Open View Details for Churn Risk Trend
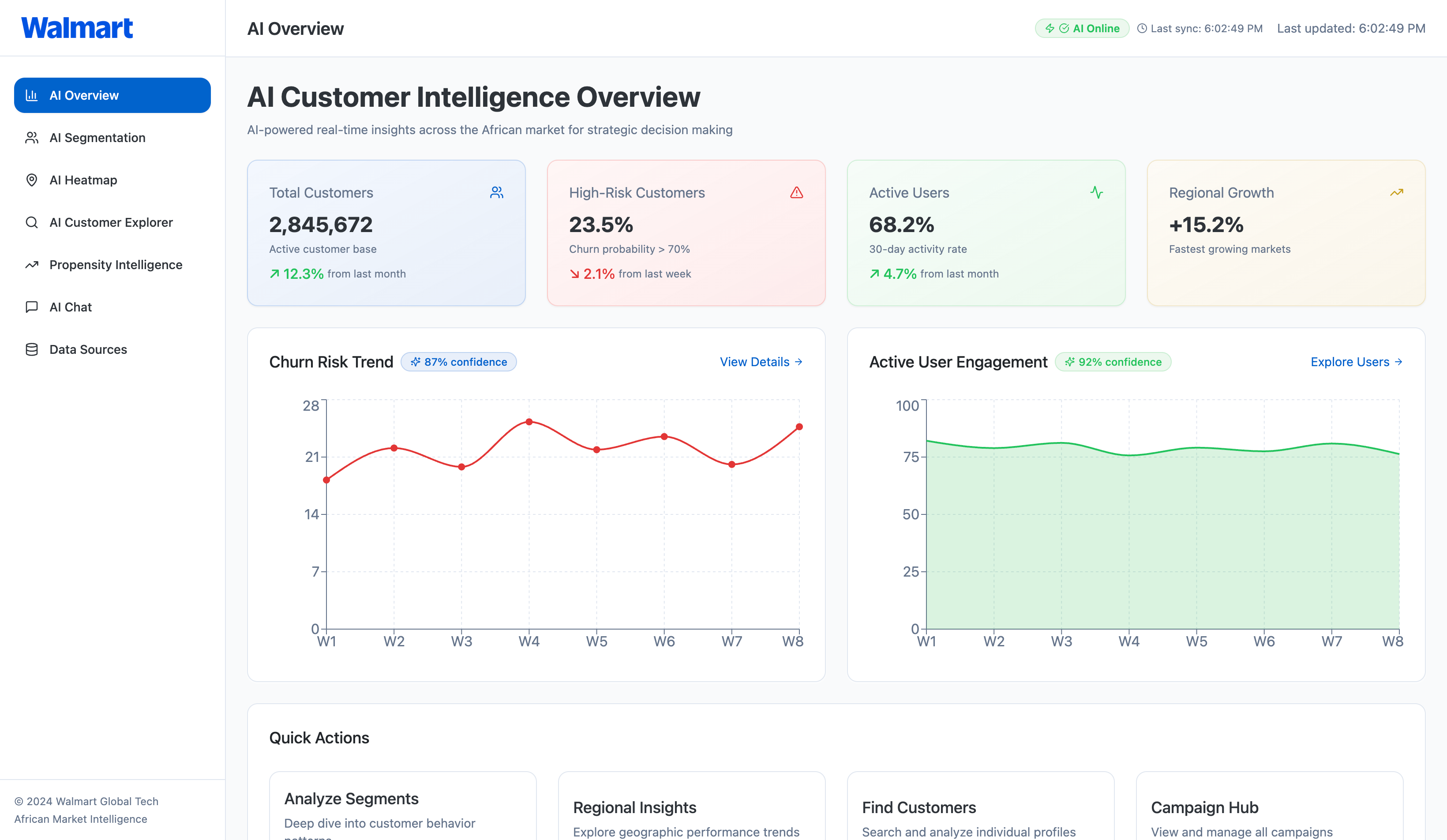Image resolution: width=1447 pixels, height=840 pixels. point(761,362)
